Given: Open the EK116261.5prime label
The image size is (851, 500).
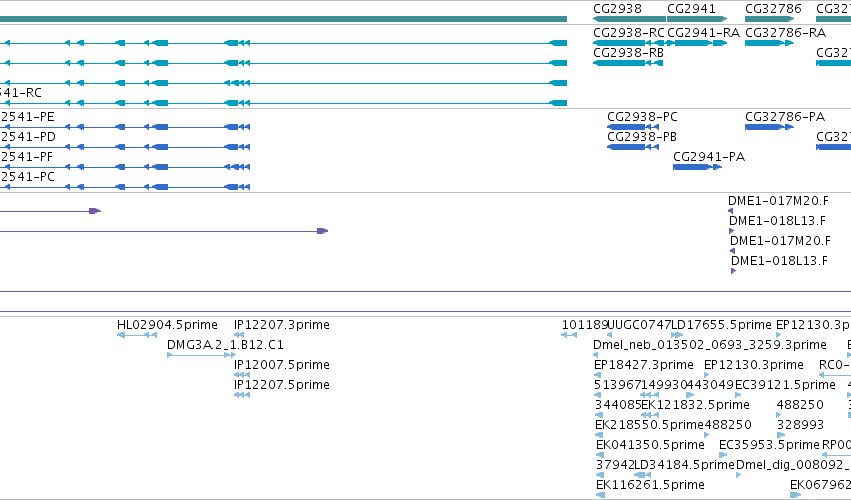Looking at the screenshot, I should pyautogui.click(x=650, y=485).
